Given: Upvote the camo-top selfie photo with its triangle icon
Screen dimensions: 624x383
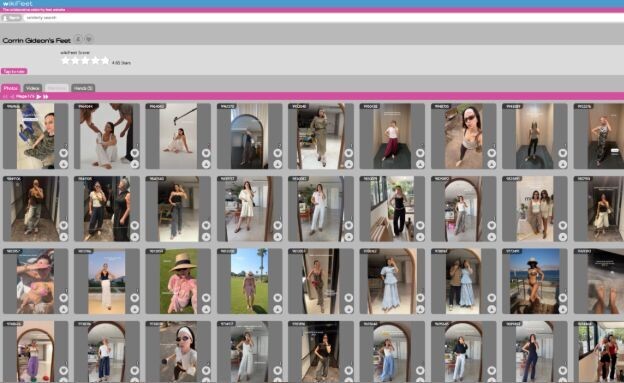Looking at the screenshot, I should [63, 164].
